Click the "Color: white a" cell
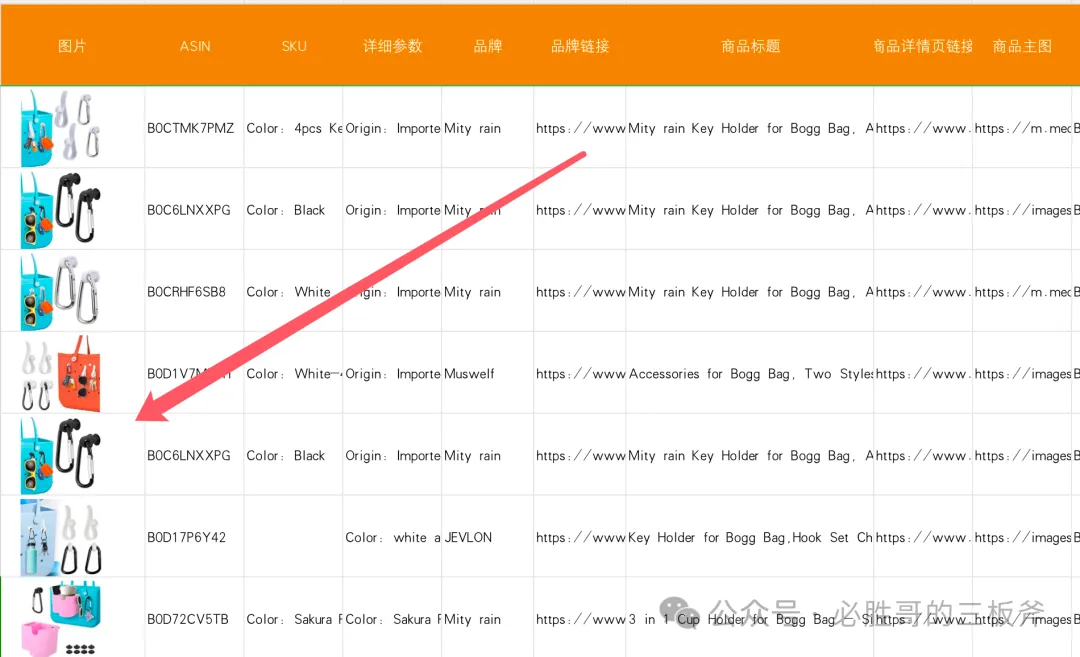Viewport: 1080px width, 657px height. [393, 537]
